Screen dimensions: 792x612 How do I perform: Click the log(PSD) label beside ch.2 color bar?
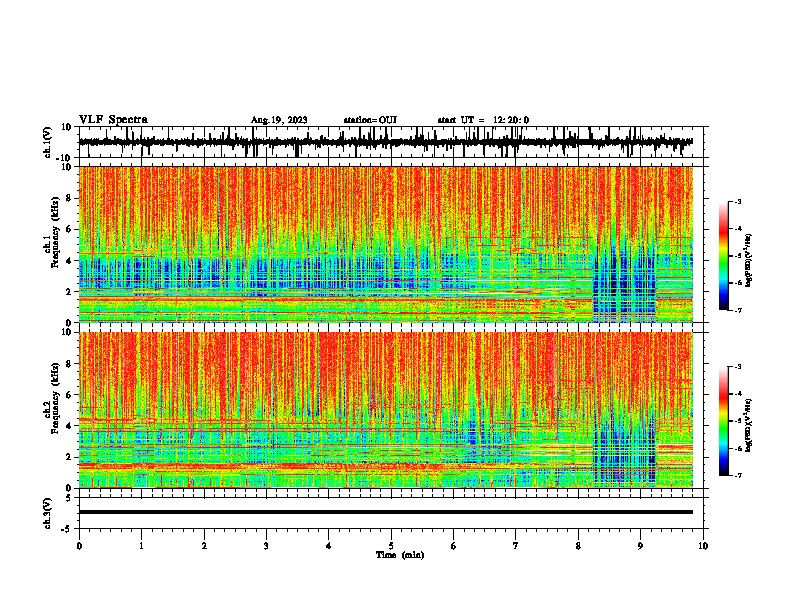(x=749, y=425)
